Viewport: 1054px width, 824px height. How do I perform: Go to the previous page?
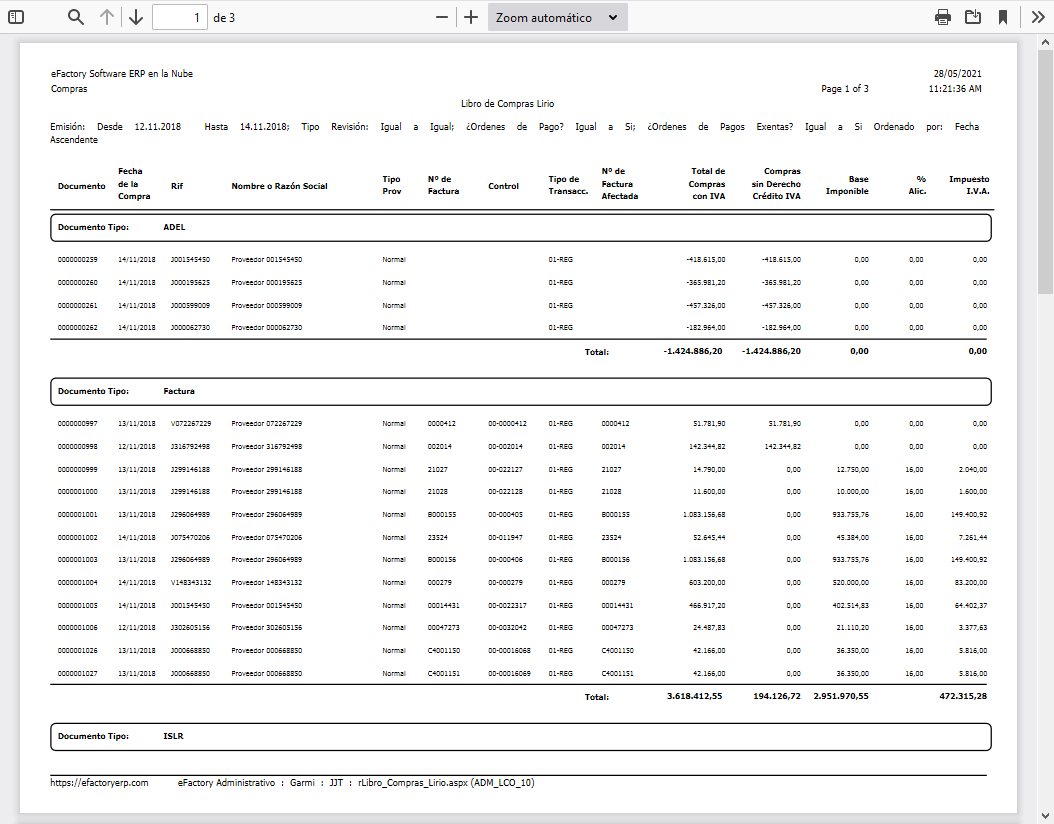click(107, 17)
